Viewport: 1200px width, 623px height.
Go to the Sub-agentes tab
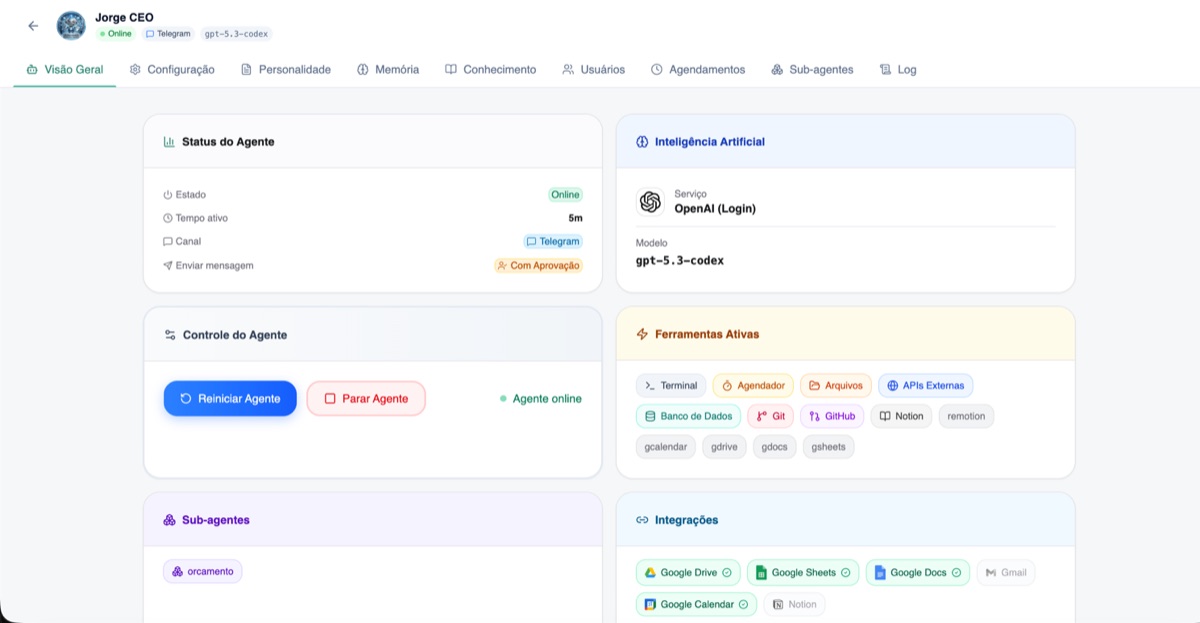tap(812, 70)
